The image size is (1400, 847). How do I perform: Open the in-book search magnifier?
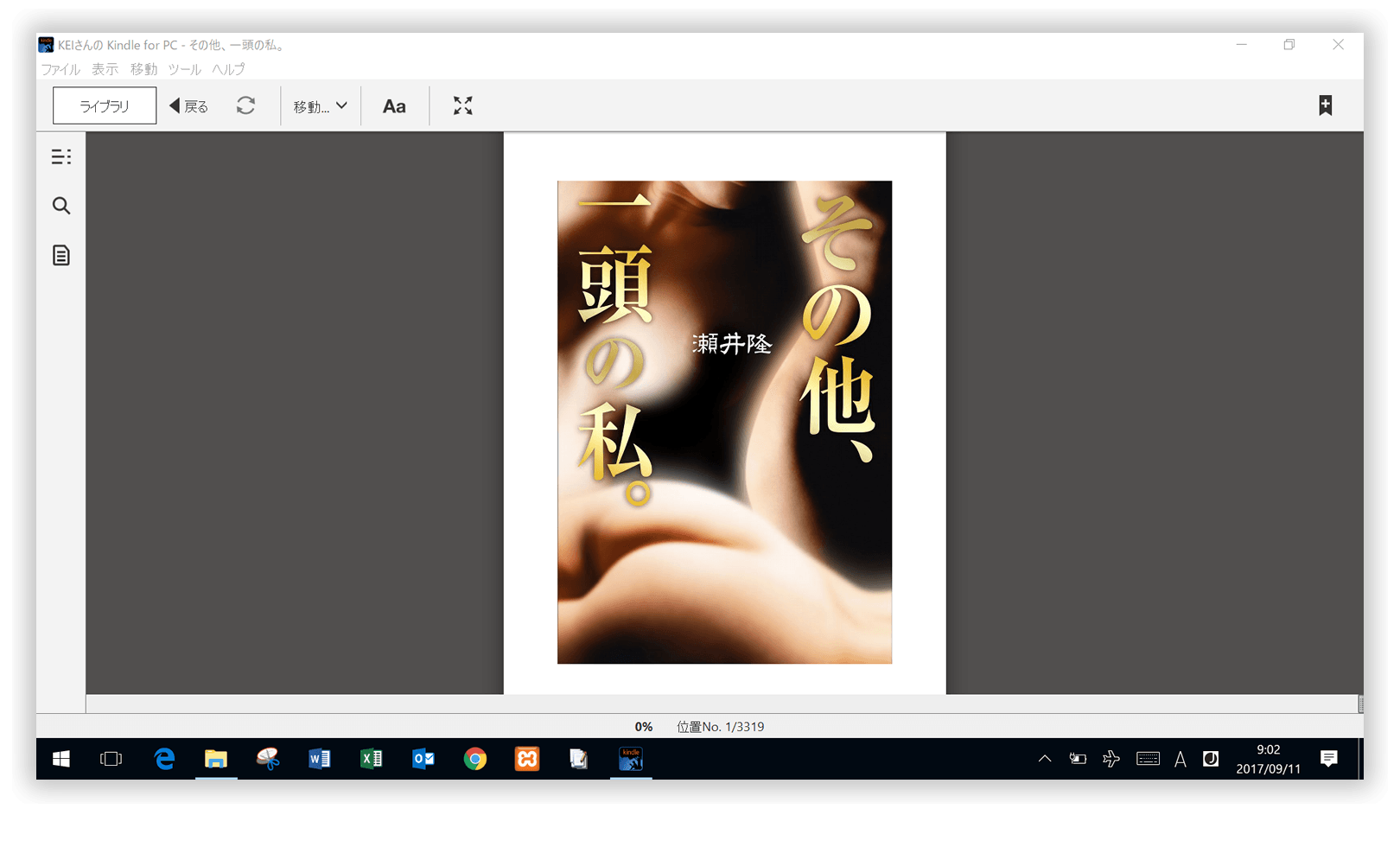click(x=60, y=206)
